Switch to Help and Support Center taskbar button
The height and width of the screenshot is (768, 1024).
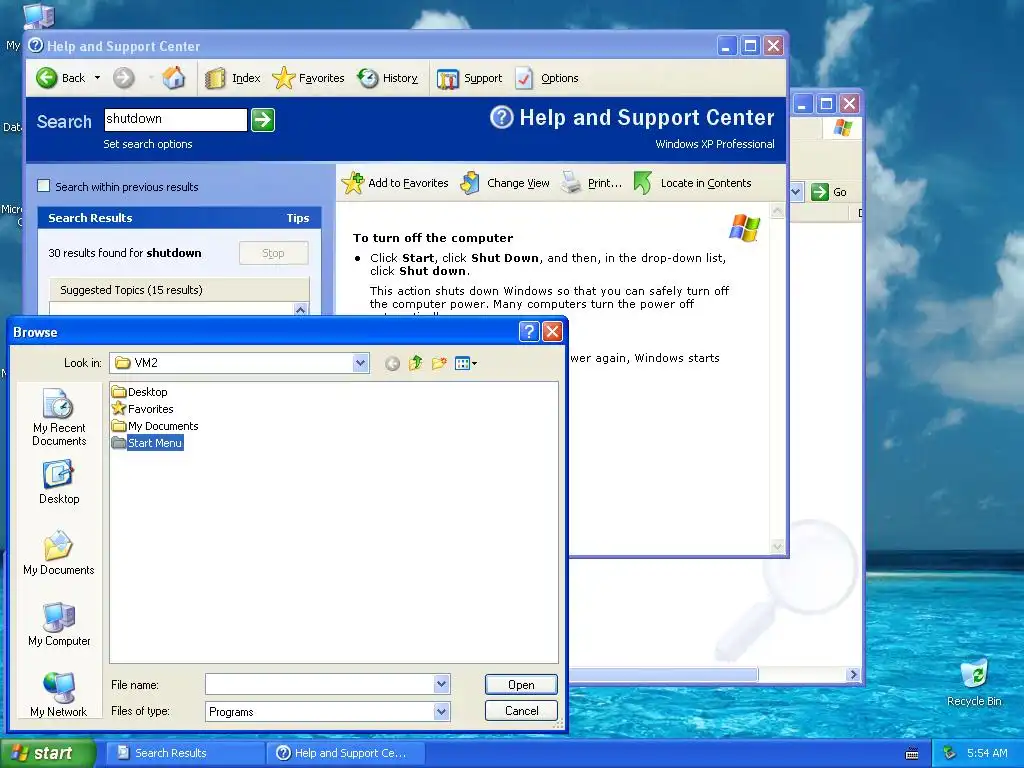pos(346,753)
